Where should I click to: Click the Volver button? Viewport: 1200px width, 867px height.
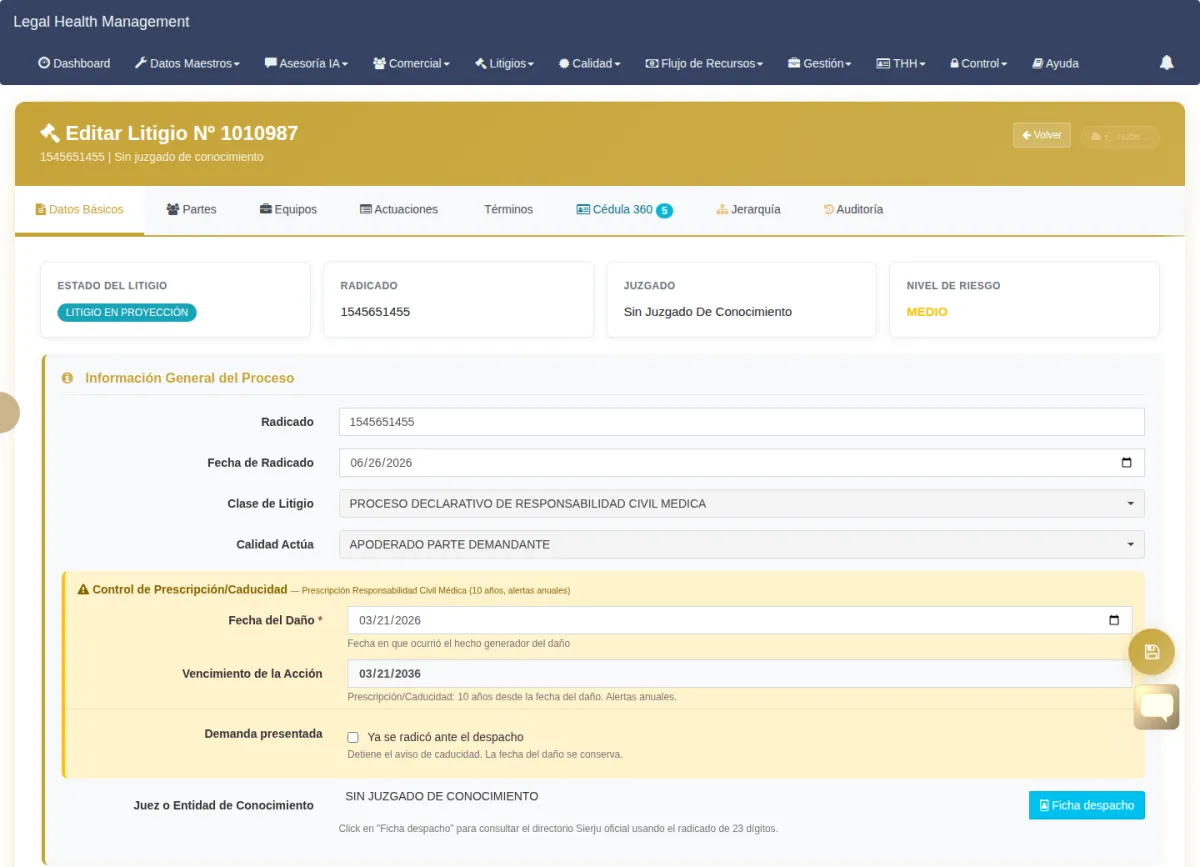coord(1042,135)
